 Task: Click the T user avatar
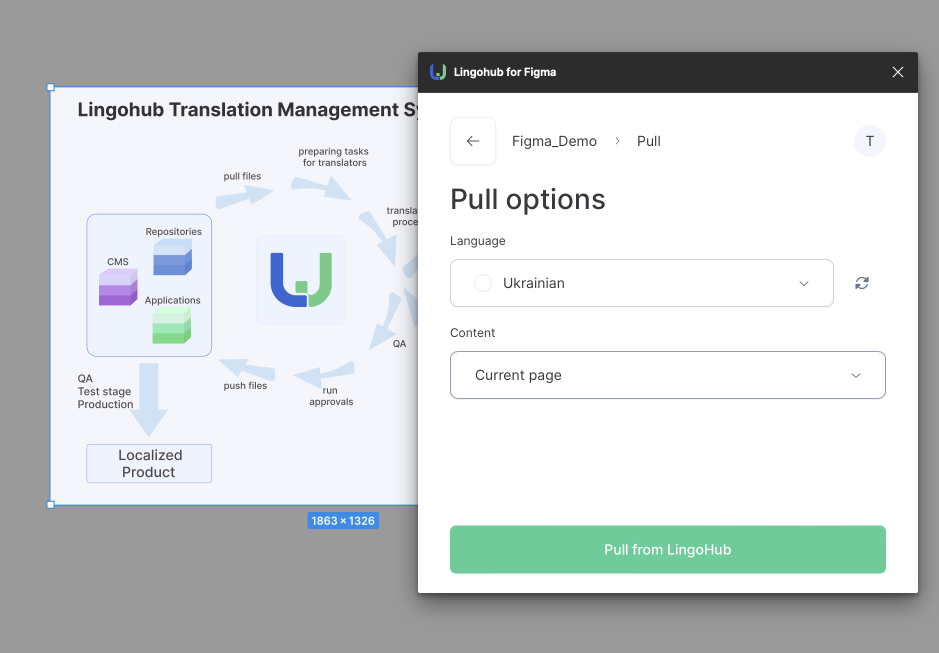(x=870, y=141)
